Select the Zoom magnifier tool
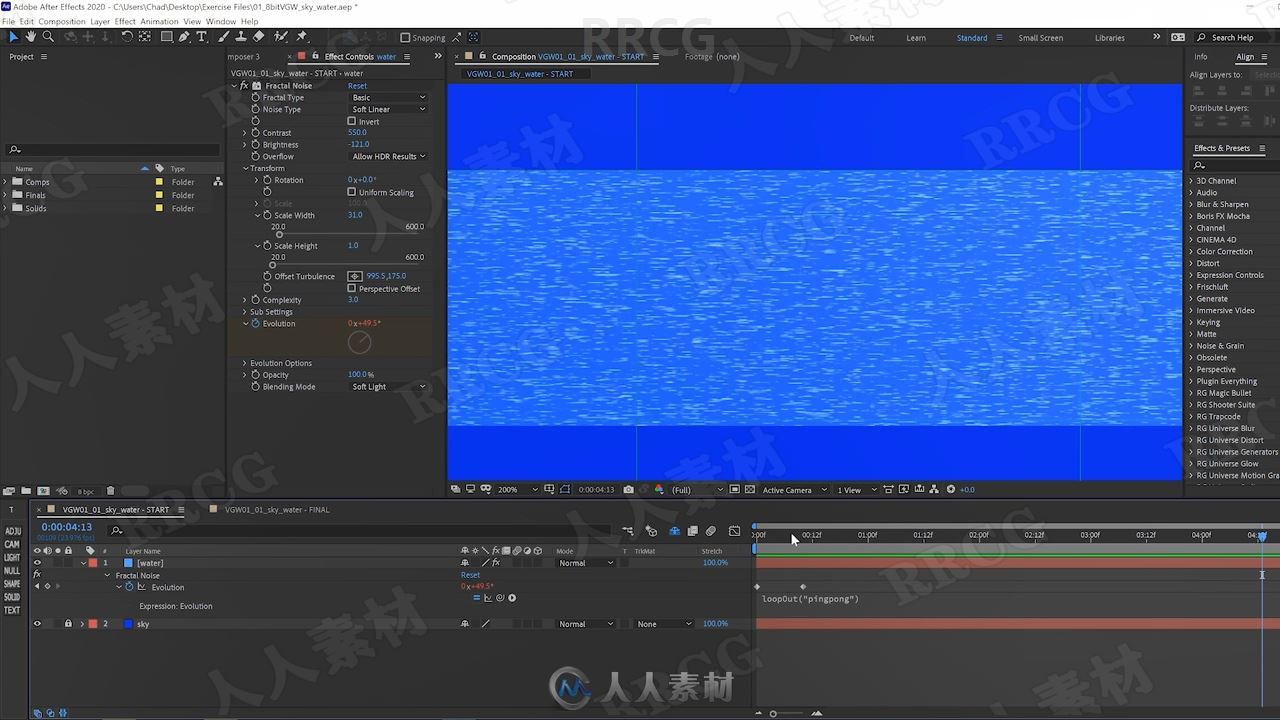Viewport: 1280px width, 720px height. pyautogui.click(x=49, y=37)
